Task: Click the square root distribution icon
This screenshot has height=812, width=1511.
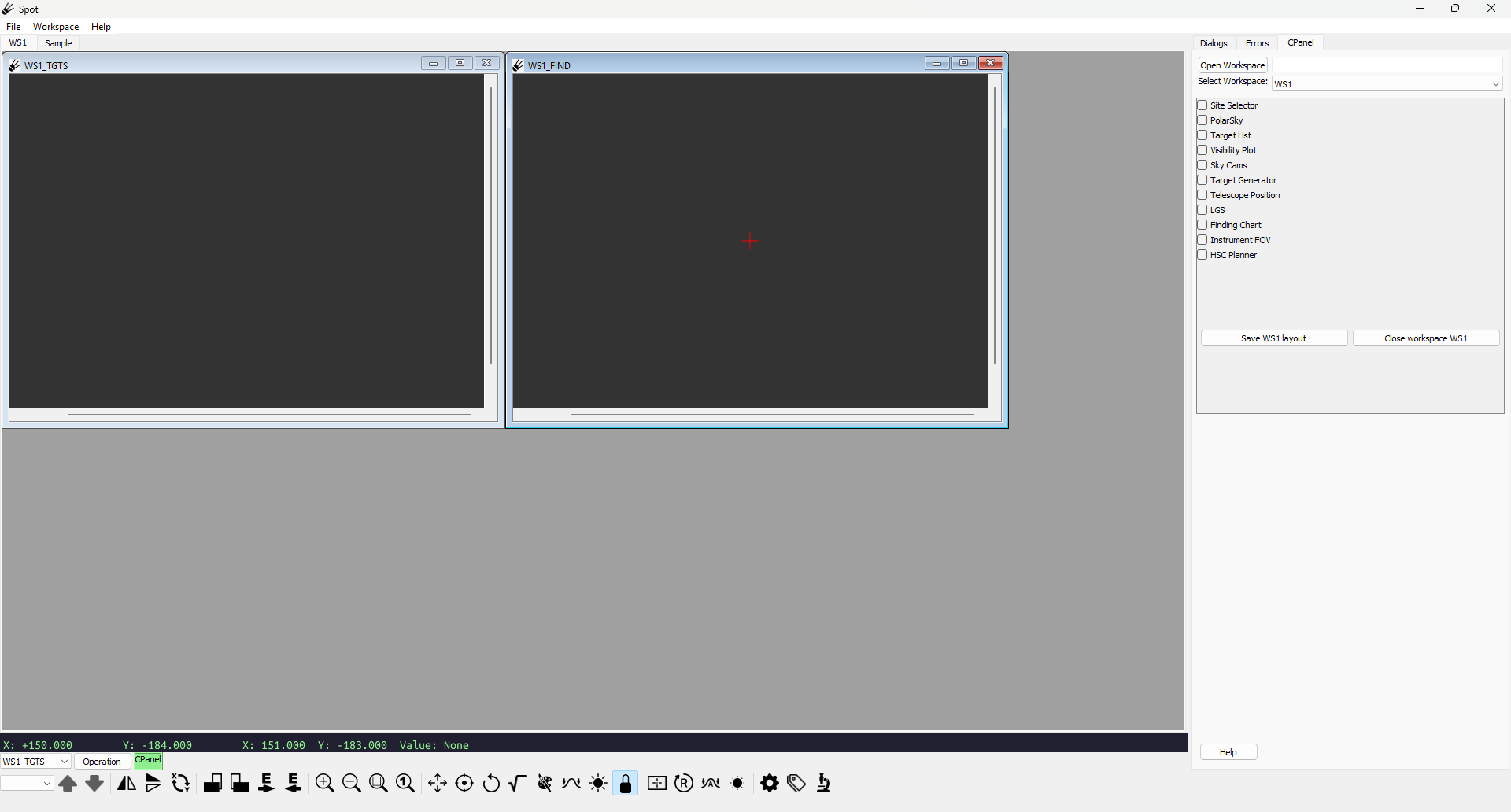Action: coord(518,784)
